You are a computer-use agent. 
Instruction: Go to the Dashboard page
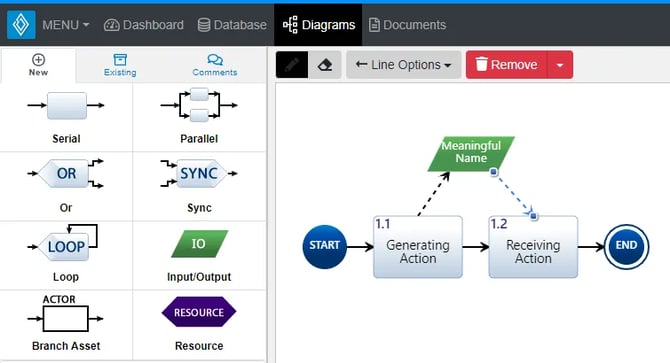[144, 25]
